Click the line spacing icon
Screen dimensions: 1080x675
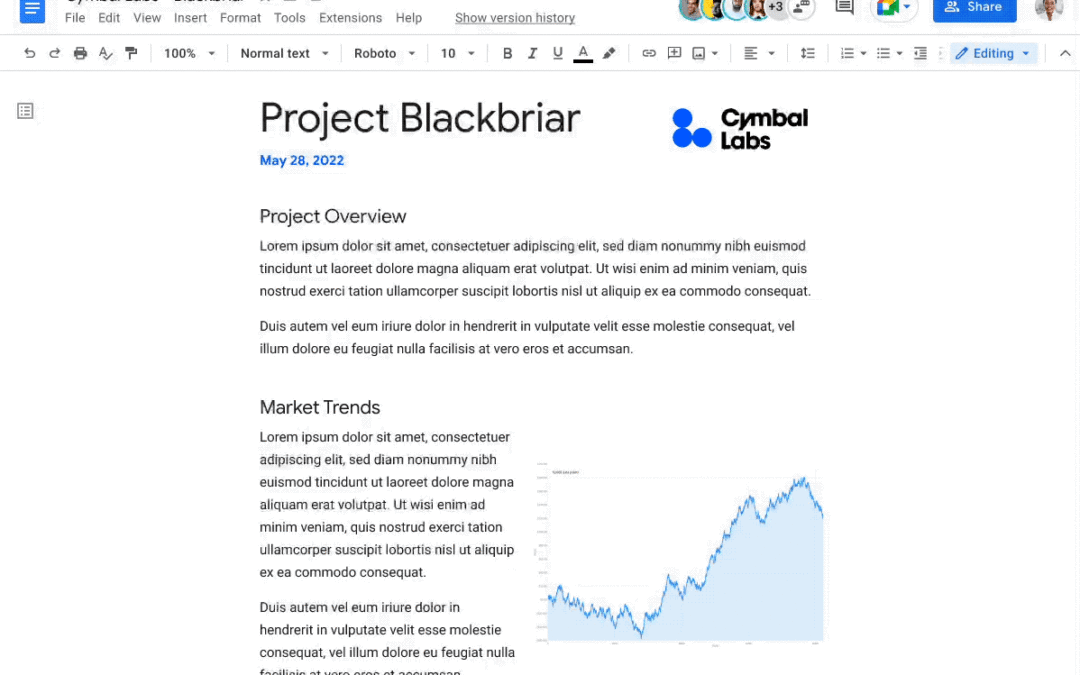point(807,53)
